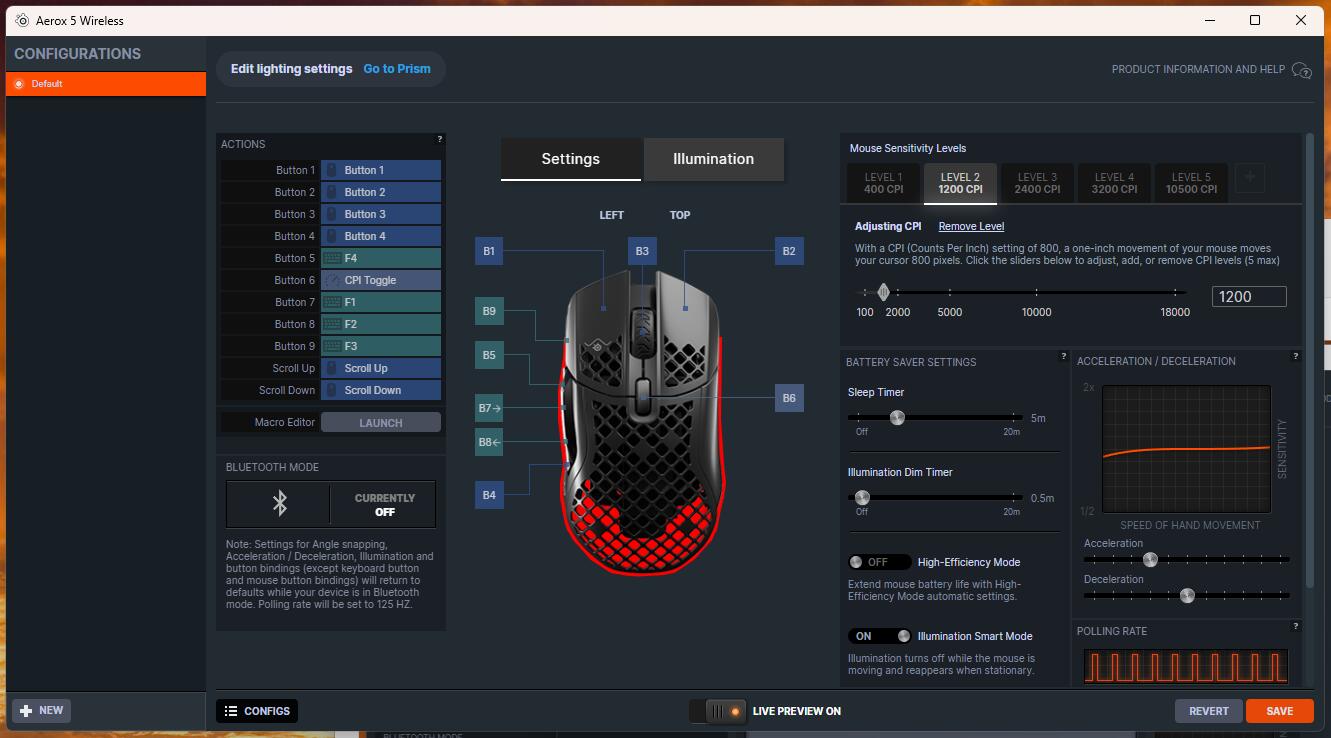
Task: Open the product information help chat icon
Action: click(1301, 70)
